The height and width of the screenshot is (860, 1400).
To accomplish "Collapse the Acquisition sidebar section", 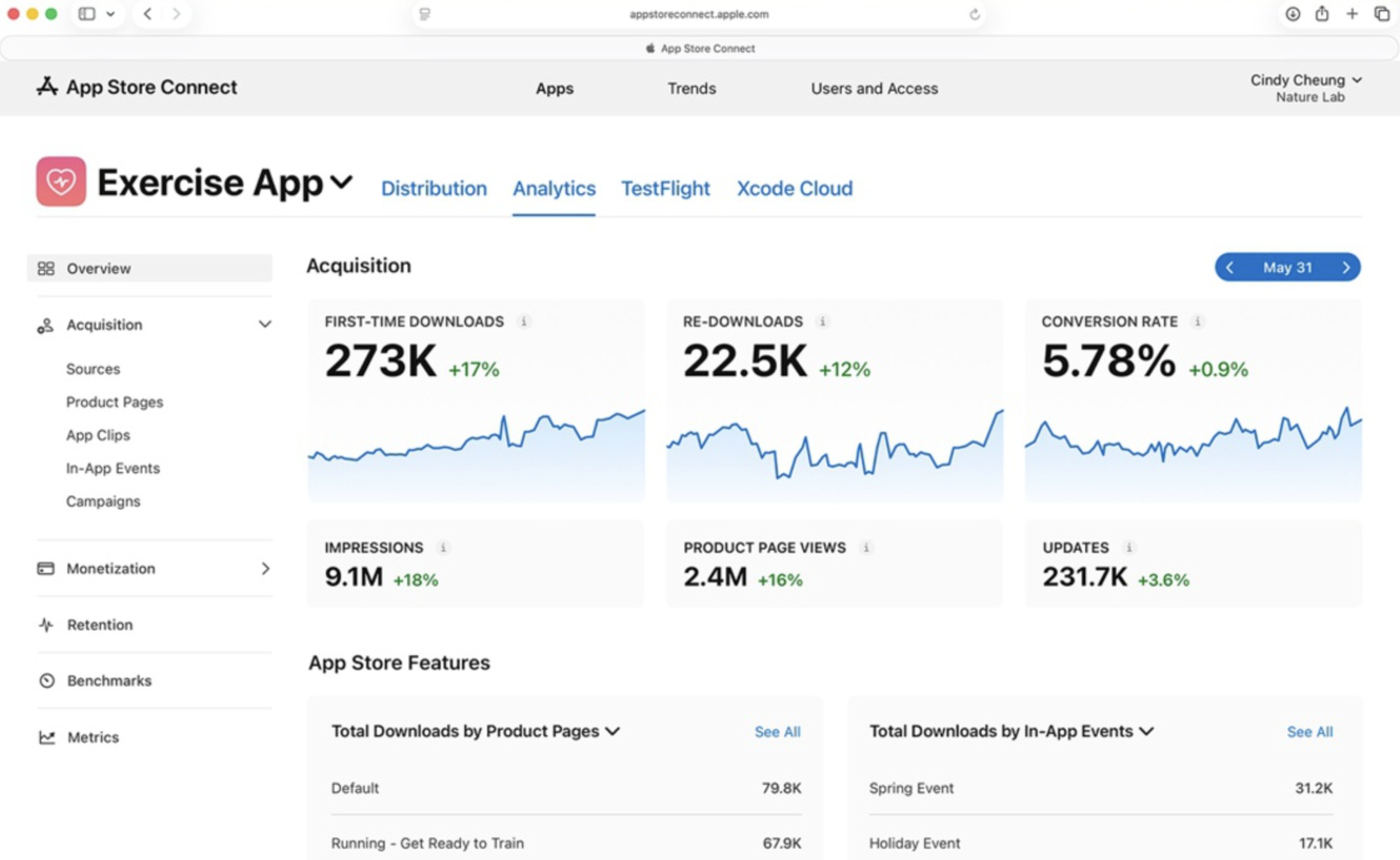I will tap(265, 325).
